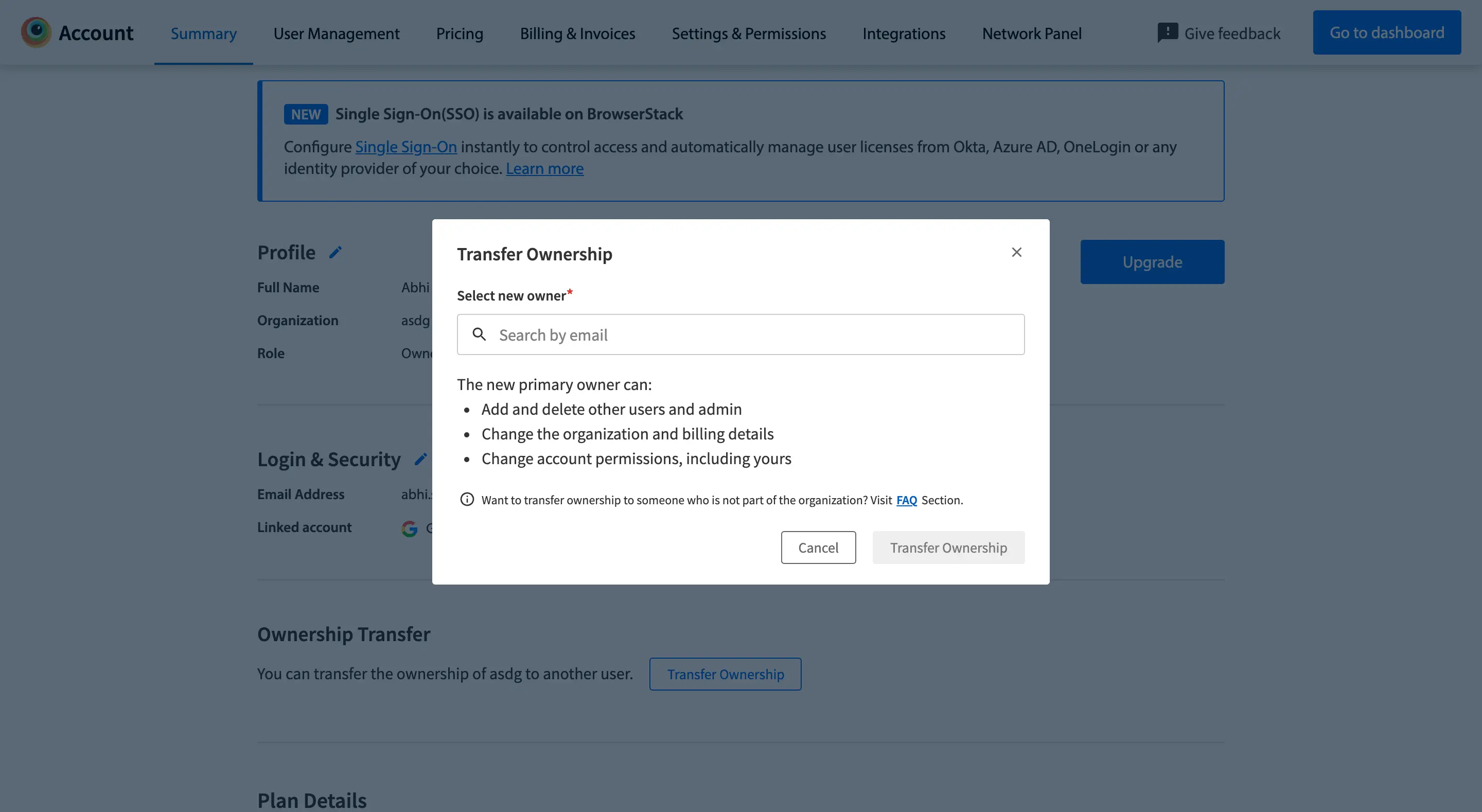The height and width of the screenshot is (812, 1482).
Task: Click the edit pencil beside Login & Security
Action: click(420, 458)
